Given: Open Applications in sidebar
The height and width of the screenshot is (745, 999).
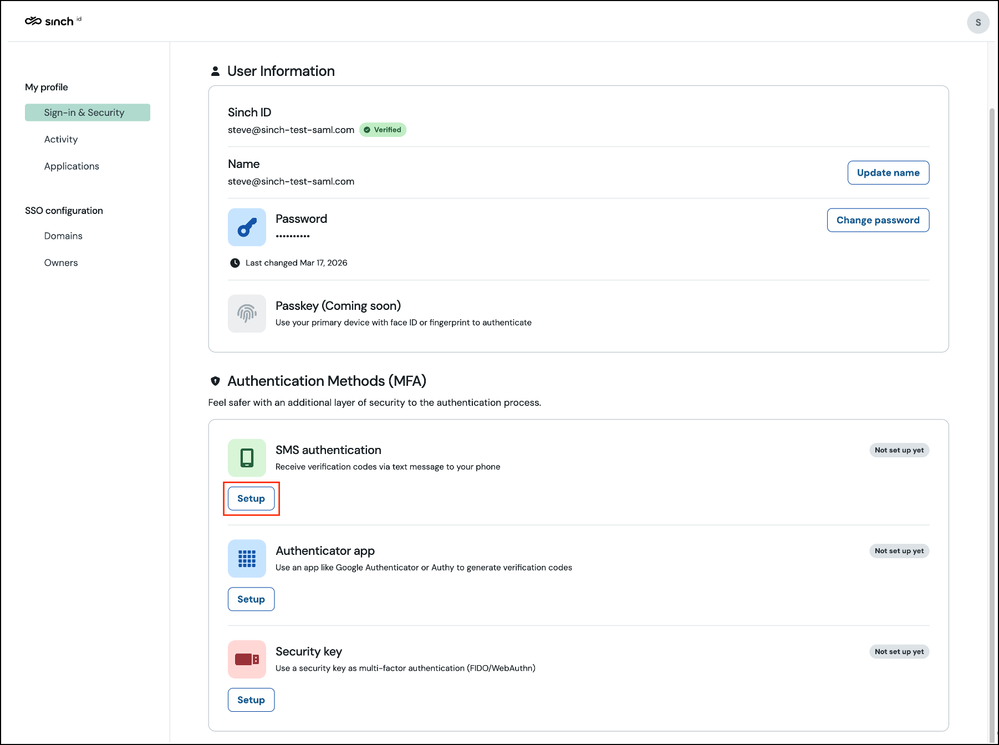Looking at the screenshot, I should [71, 166].
